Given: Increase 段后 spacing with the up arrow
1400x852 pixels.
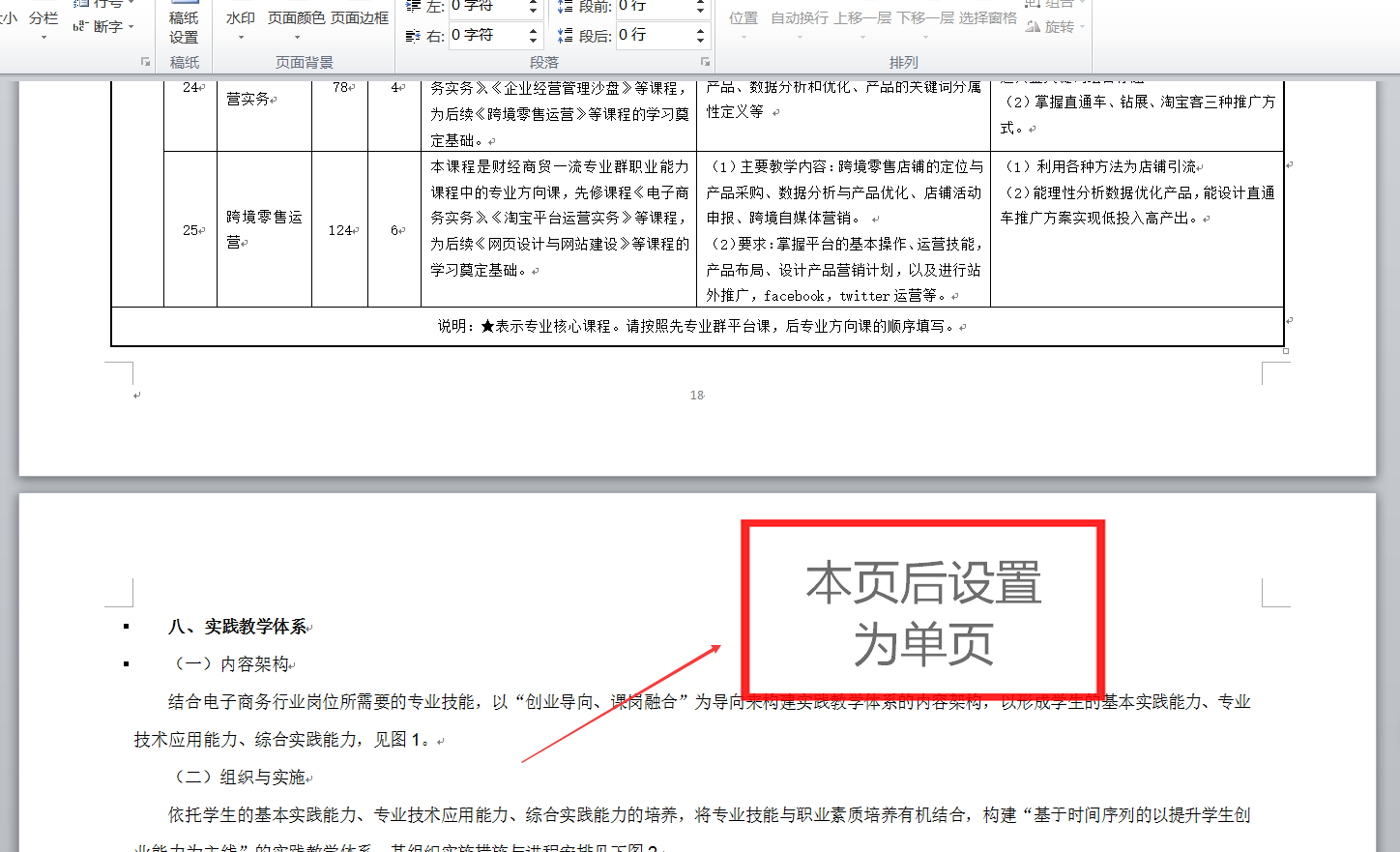Looking at the screenshot, I should coord(701,30).
